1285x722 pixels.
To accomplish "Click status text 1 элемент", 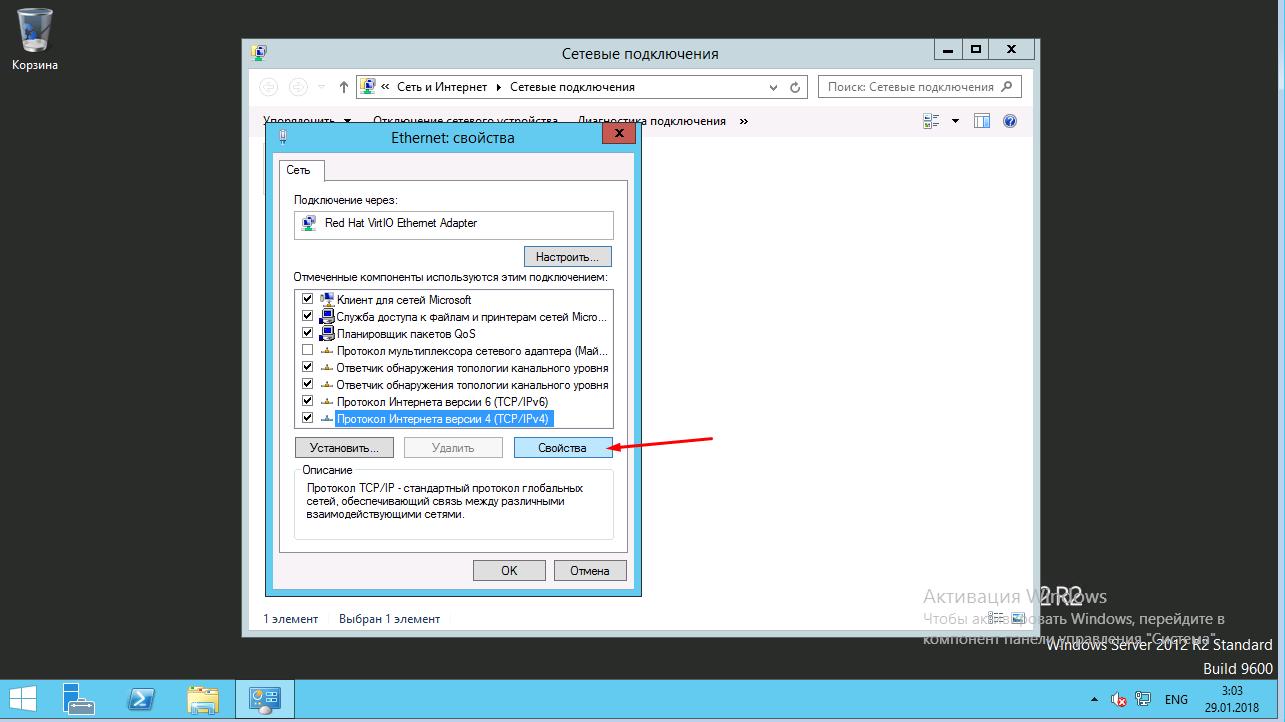I will tap(291, 619).
